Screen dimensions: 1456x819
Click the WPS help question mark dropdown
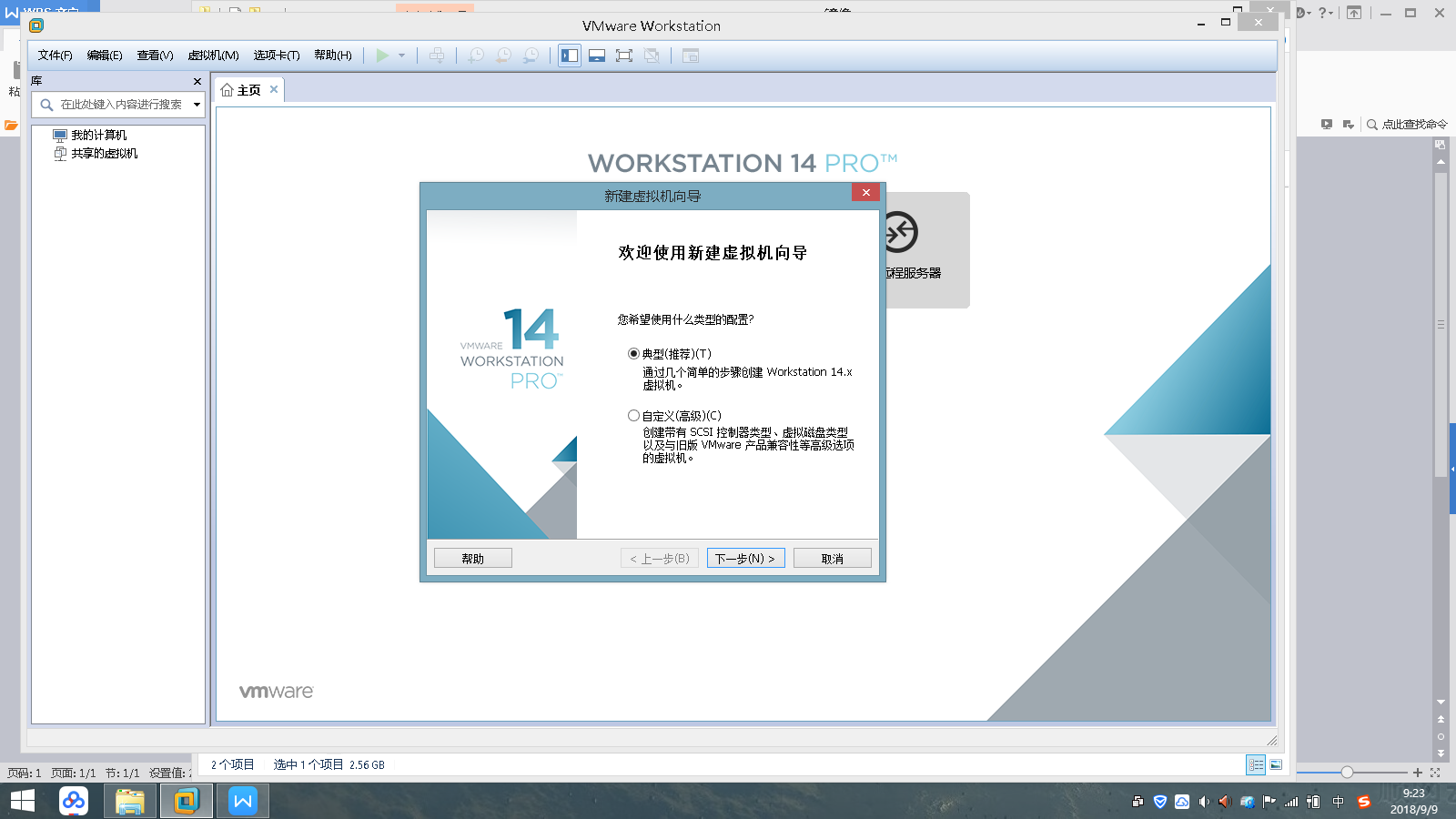1325,13
